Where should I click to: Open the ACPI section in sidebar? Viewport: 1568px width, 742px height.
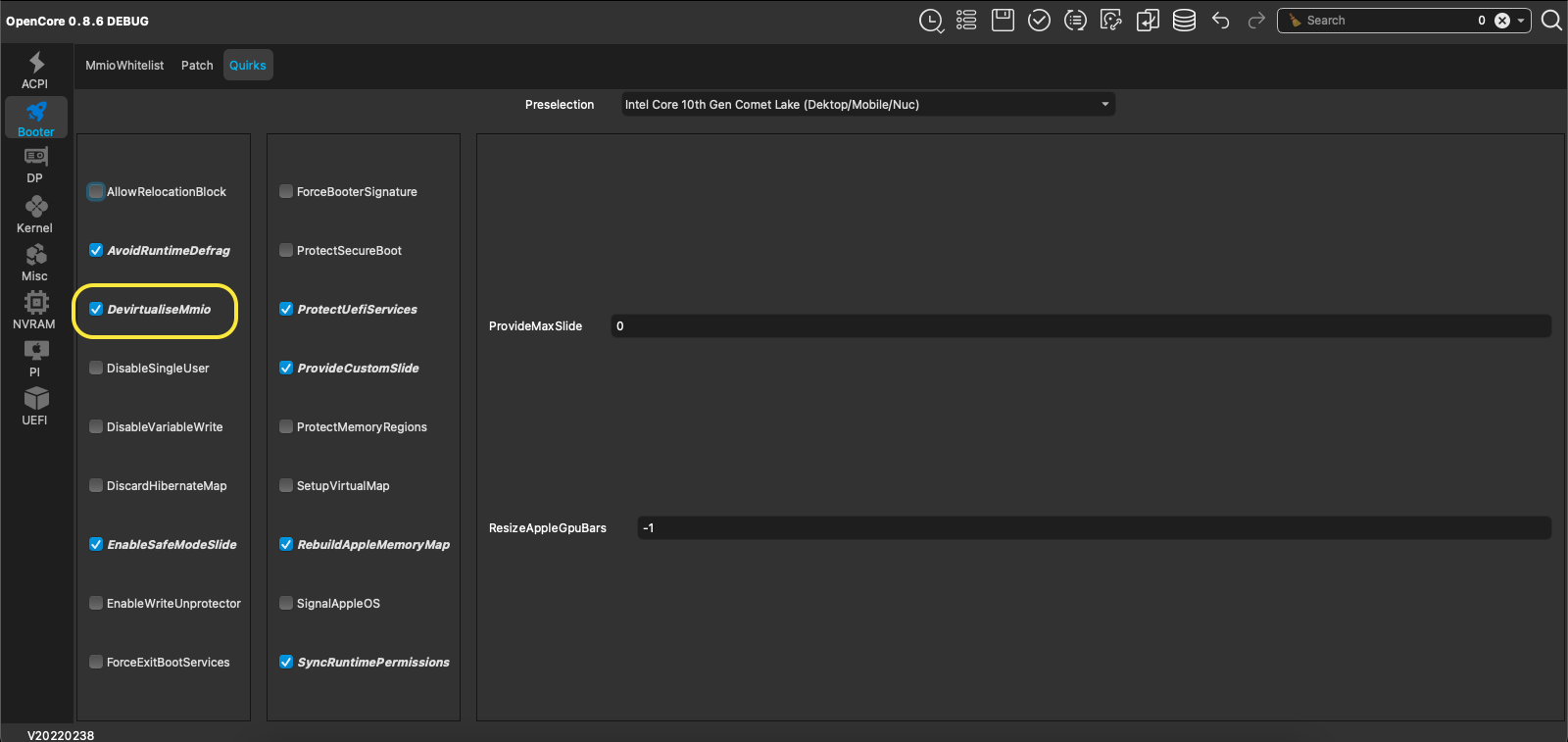click(35, 71)
